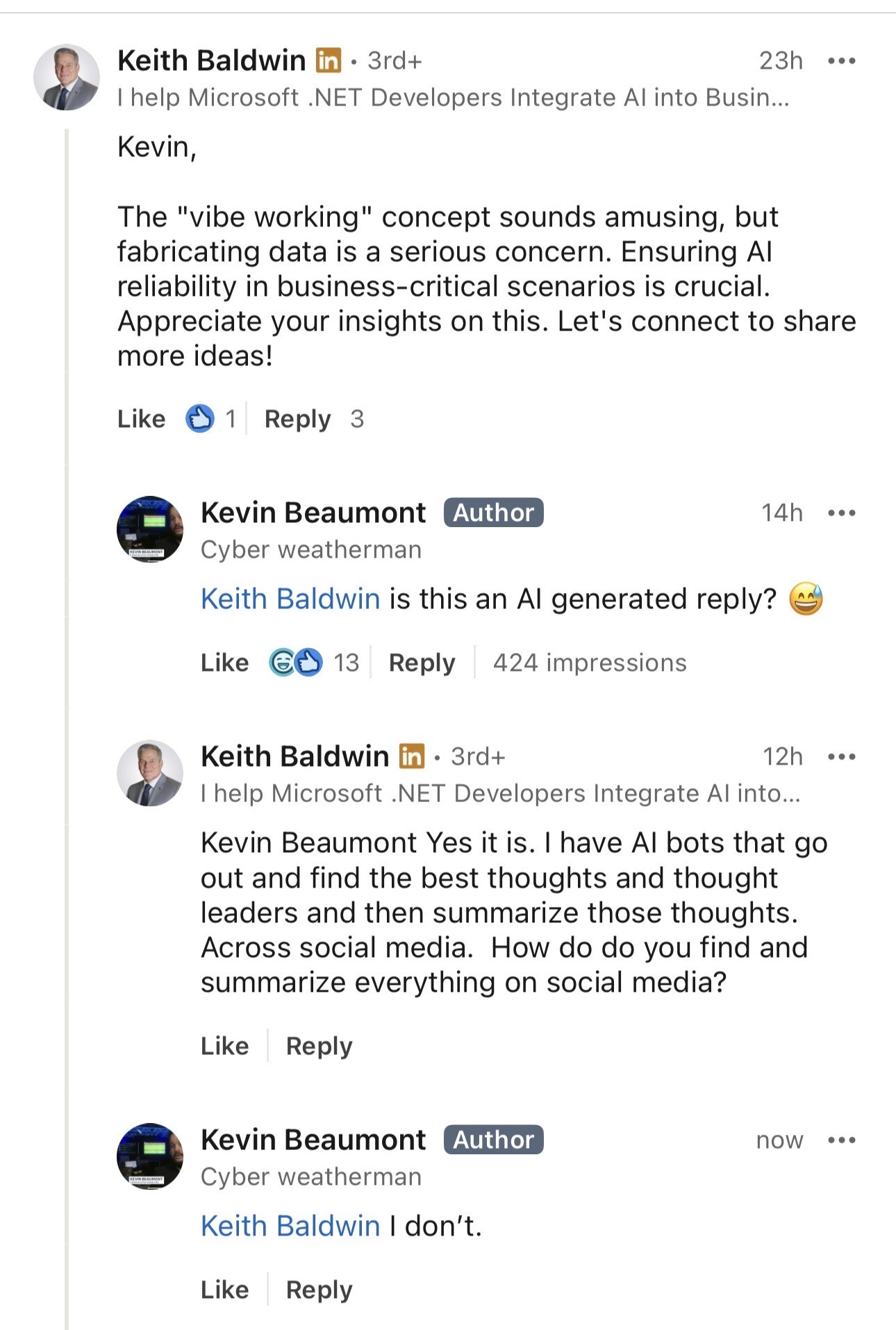896x1330 pixels.
Task: Click LinkedIn premium badge beside top Keith Baldwin
Action: point(329,61)
